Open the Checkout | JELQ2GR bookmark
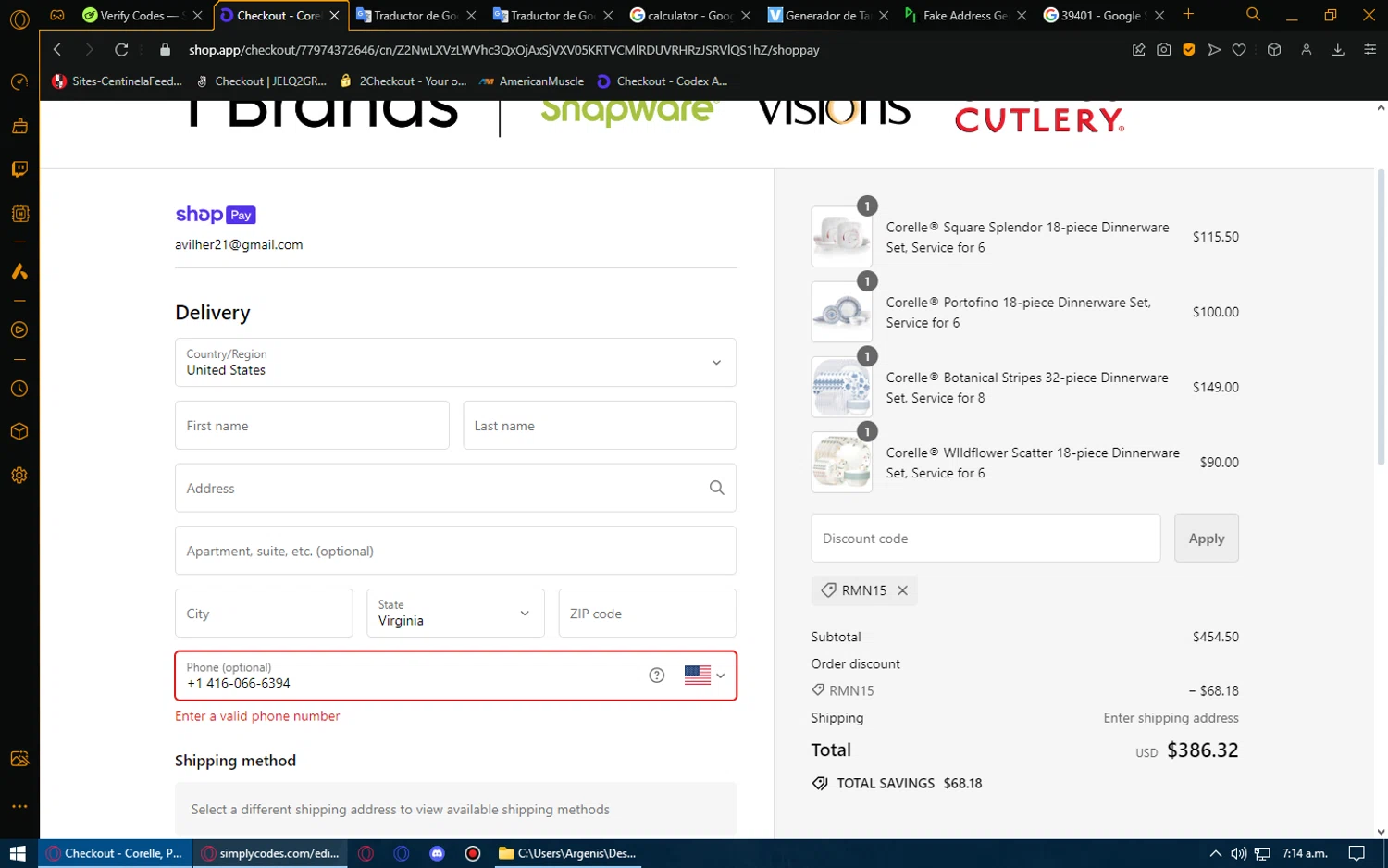 262,81
